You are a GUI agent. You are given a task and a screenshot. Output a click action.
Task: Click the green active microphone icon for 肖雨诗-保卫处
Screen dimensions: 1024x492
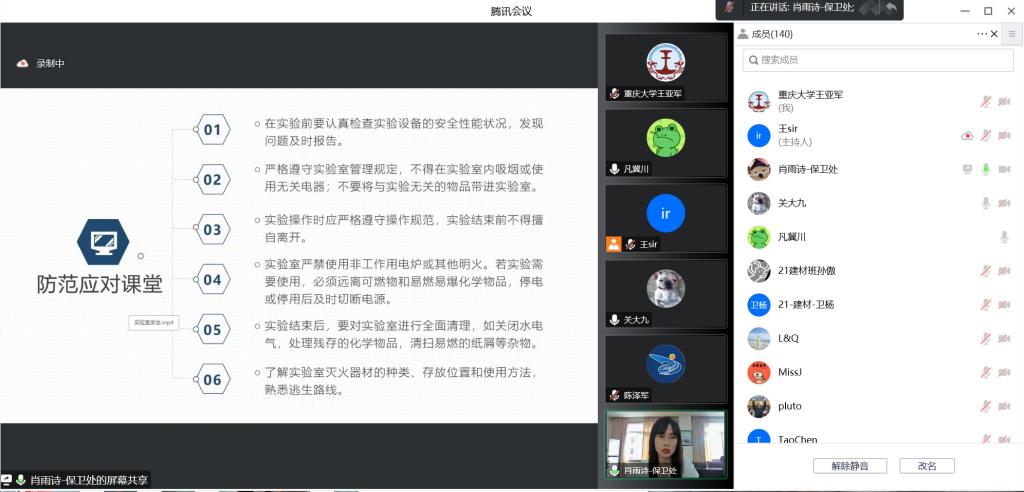point(986,169)
